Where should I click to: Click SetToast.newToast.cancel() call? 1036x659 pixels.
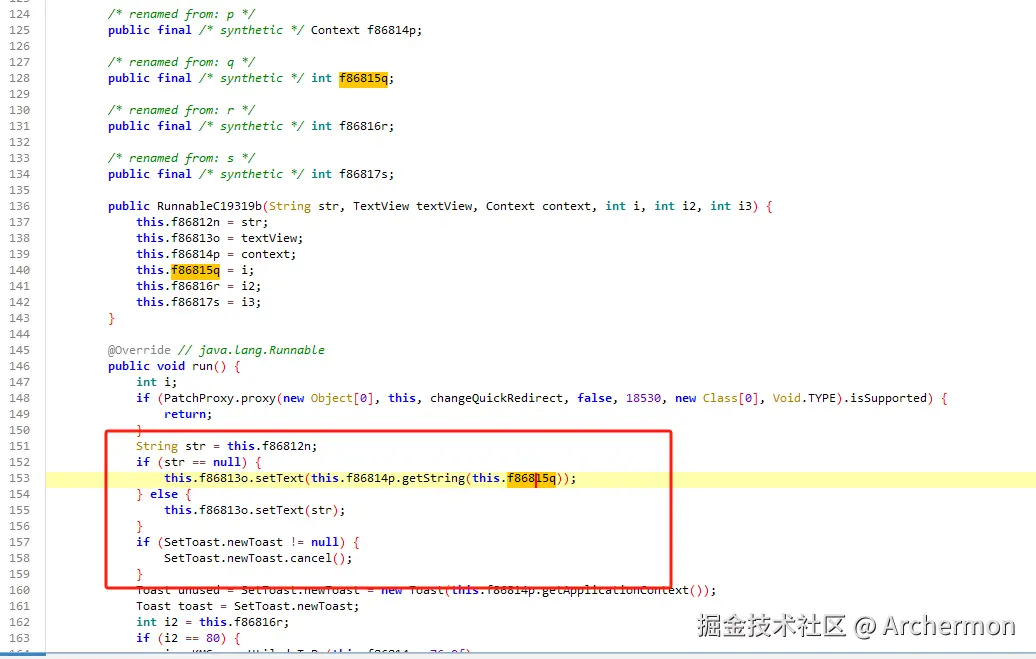click(258, 558)
